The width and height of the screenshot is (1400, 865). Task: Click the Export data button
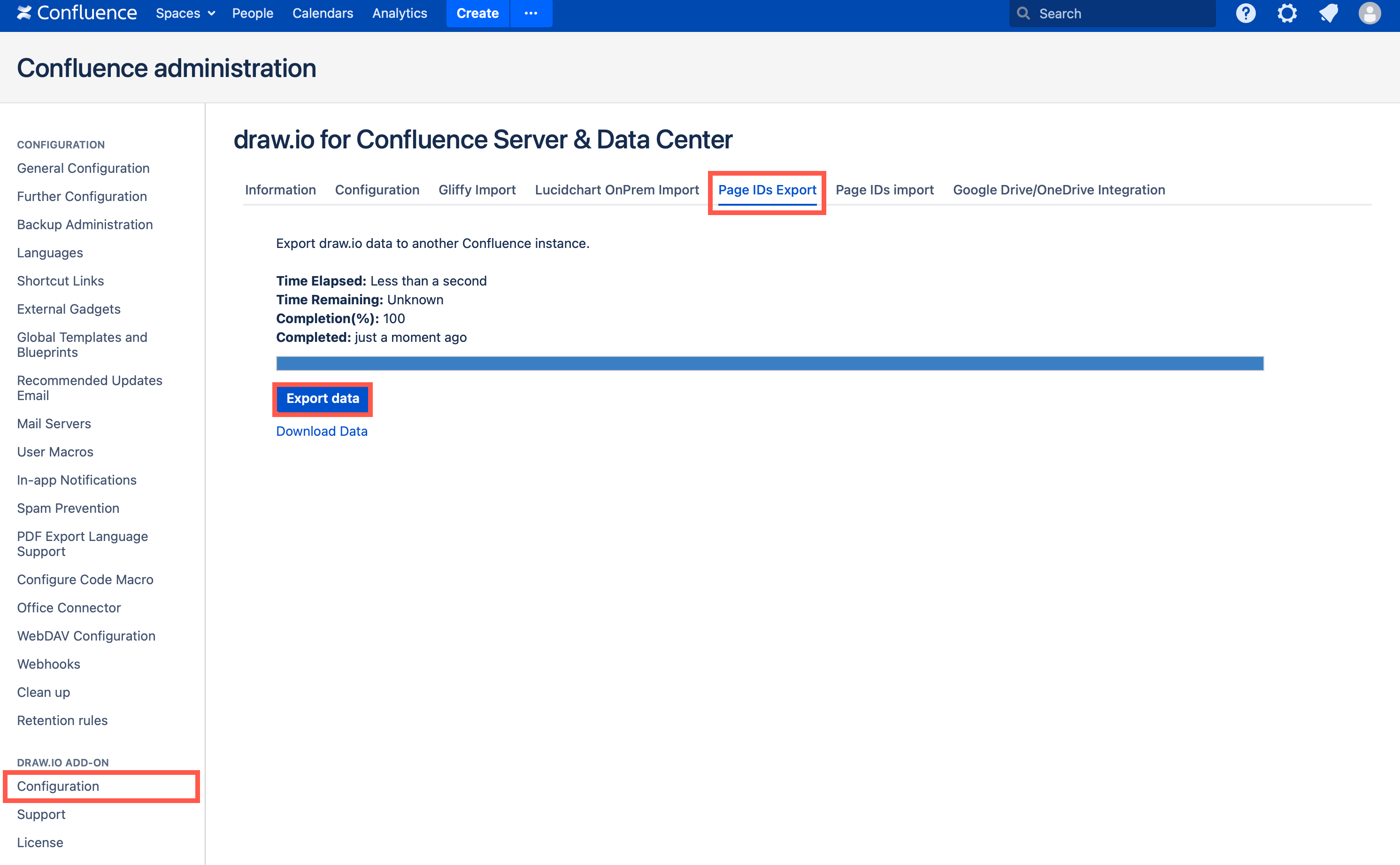click(x=323, y=398)
